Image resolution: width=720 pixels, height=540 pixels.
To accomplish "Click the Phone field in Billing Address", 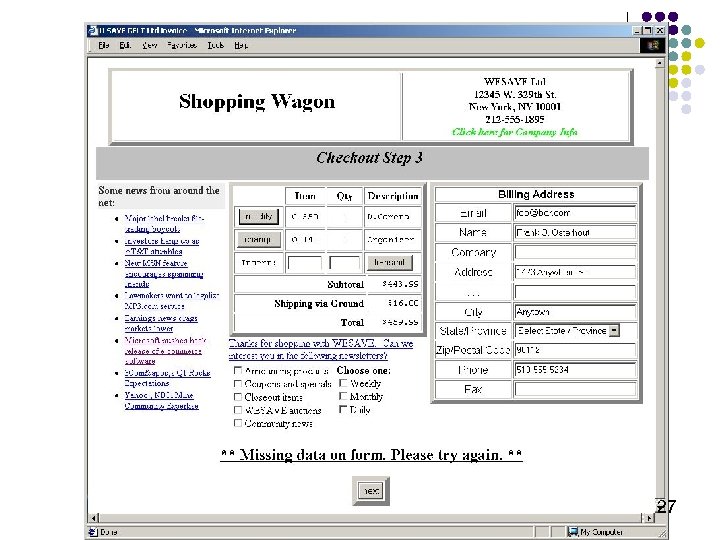I will (575, 370).
